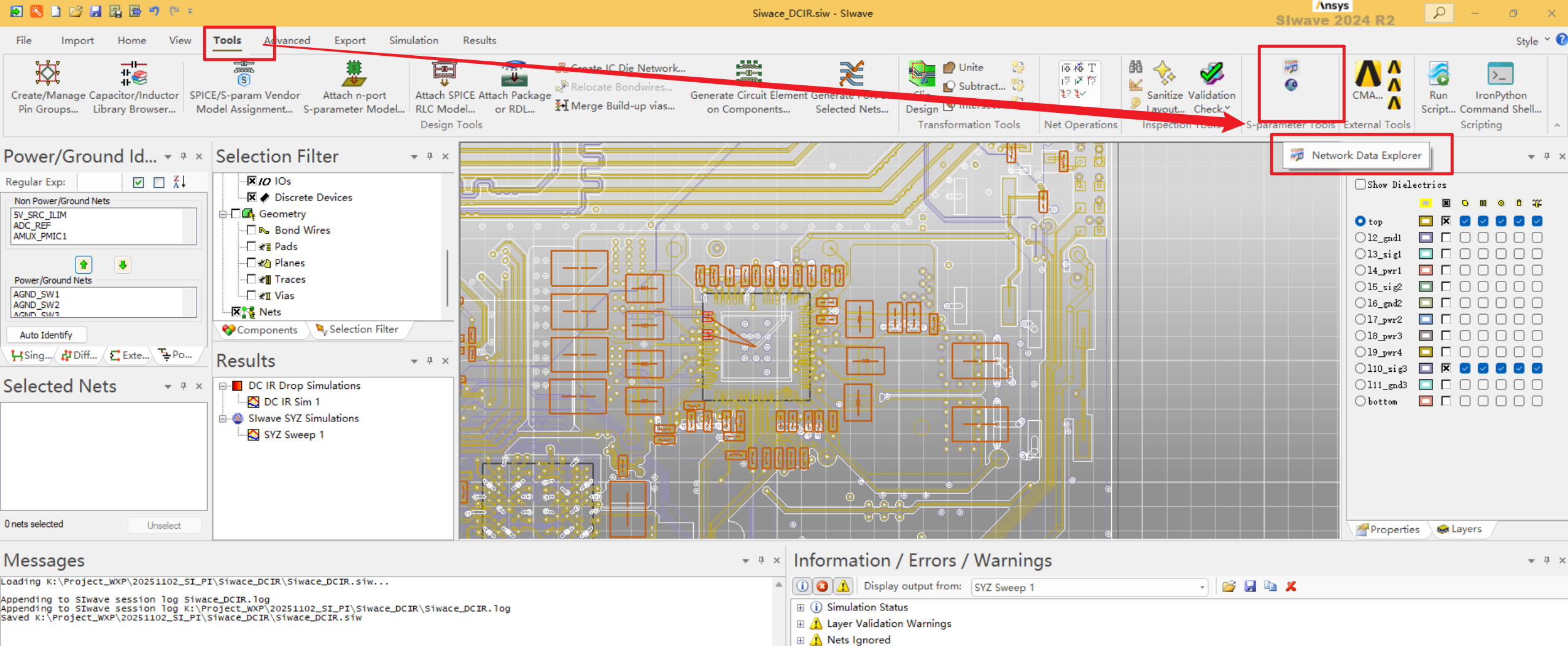This screenshot has height=646, width=1568.
Task: Switch to the Simulation ribbon tab
Action: (413, 40)
